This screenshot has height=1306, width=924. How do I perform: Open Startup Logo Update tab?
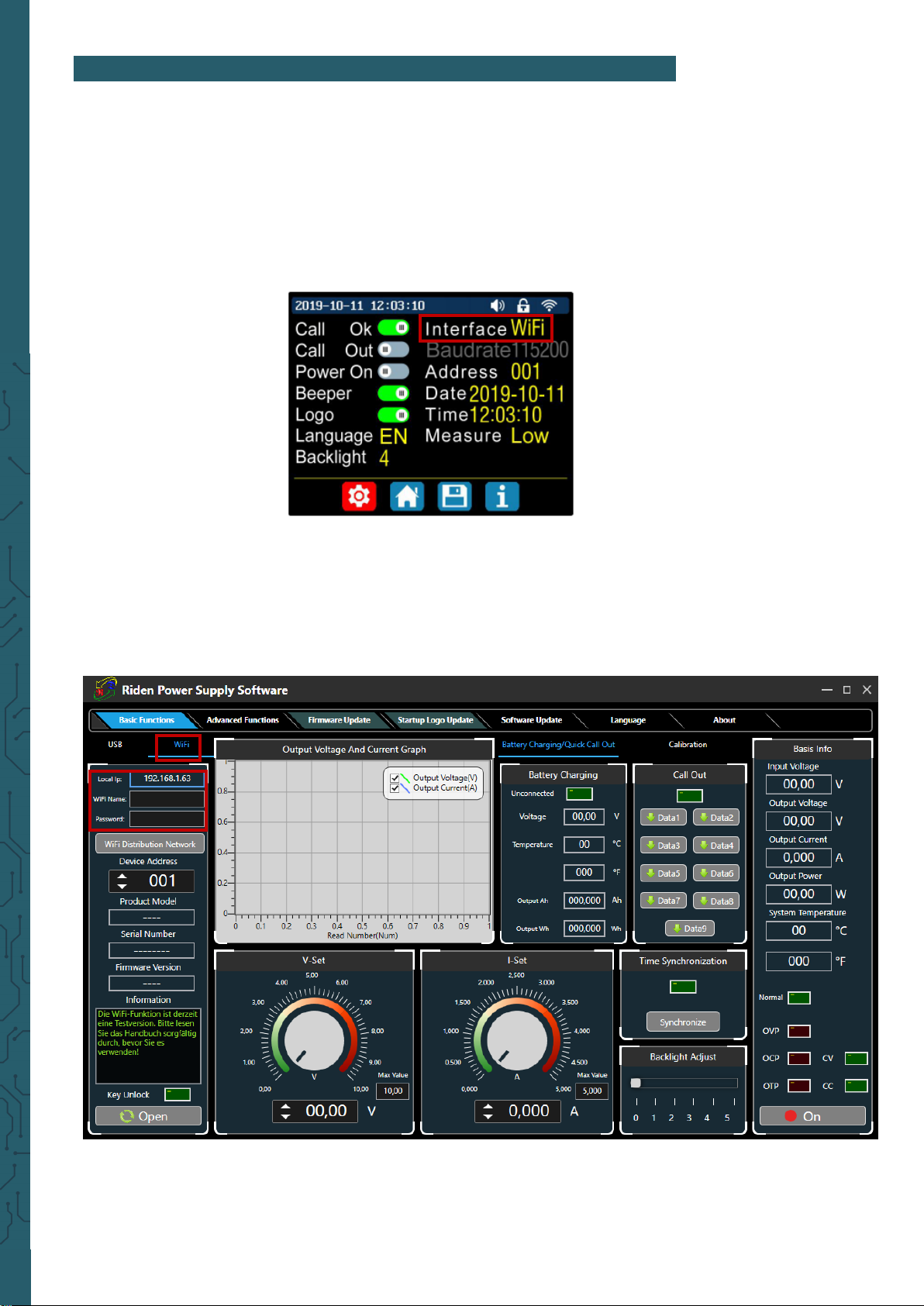coord(435,720)
